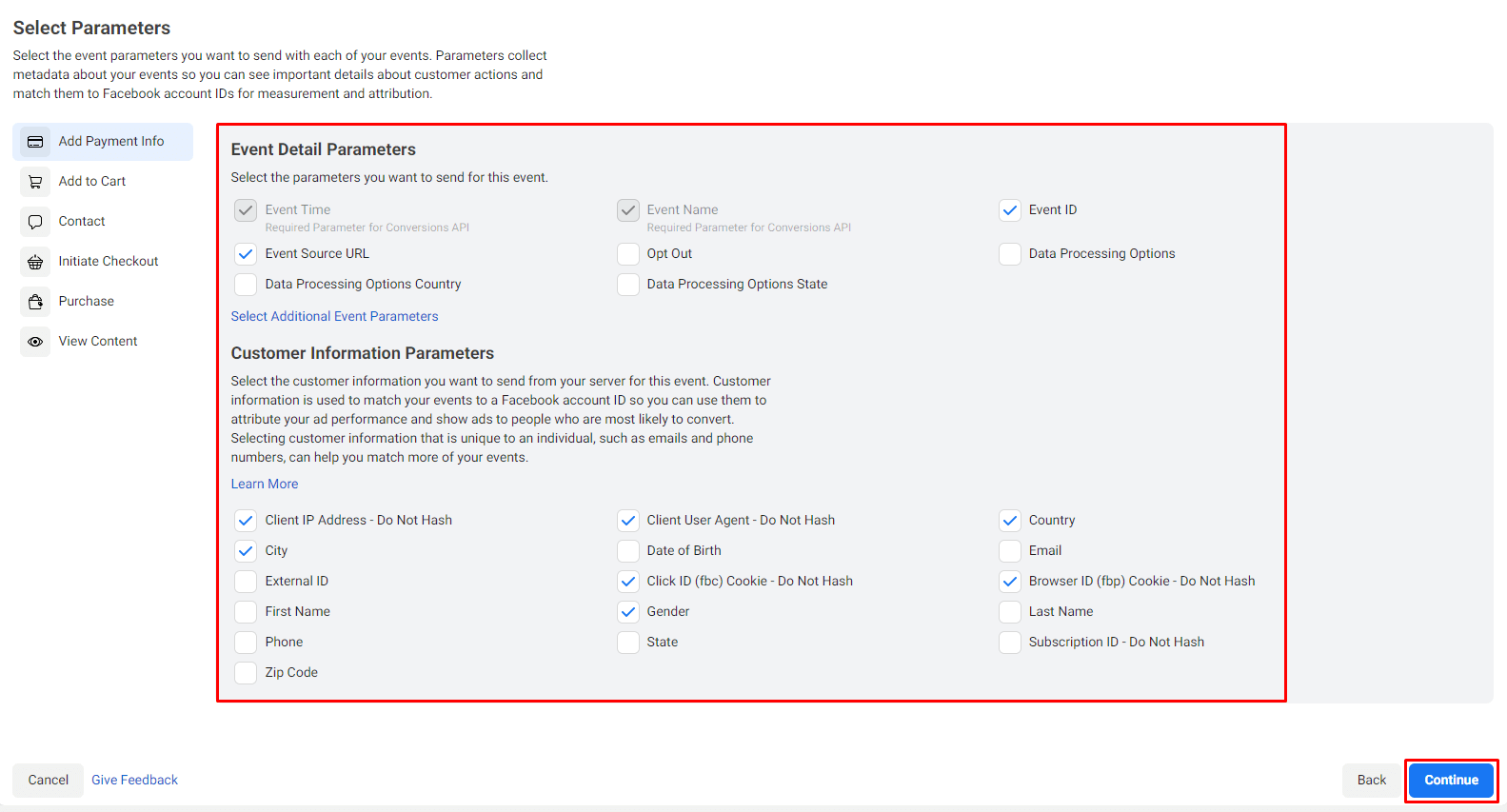Select the Contact event label
Image resolution: width=1507 pixels, height=812 pixels.
coord(82,221)
